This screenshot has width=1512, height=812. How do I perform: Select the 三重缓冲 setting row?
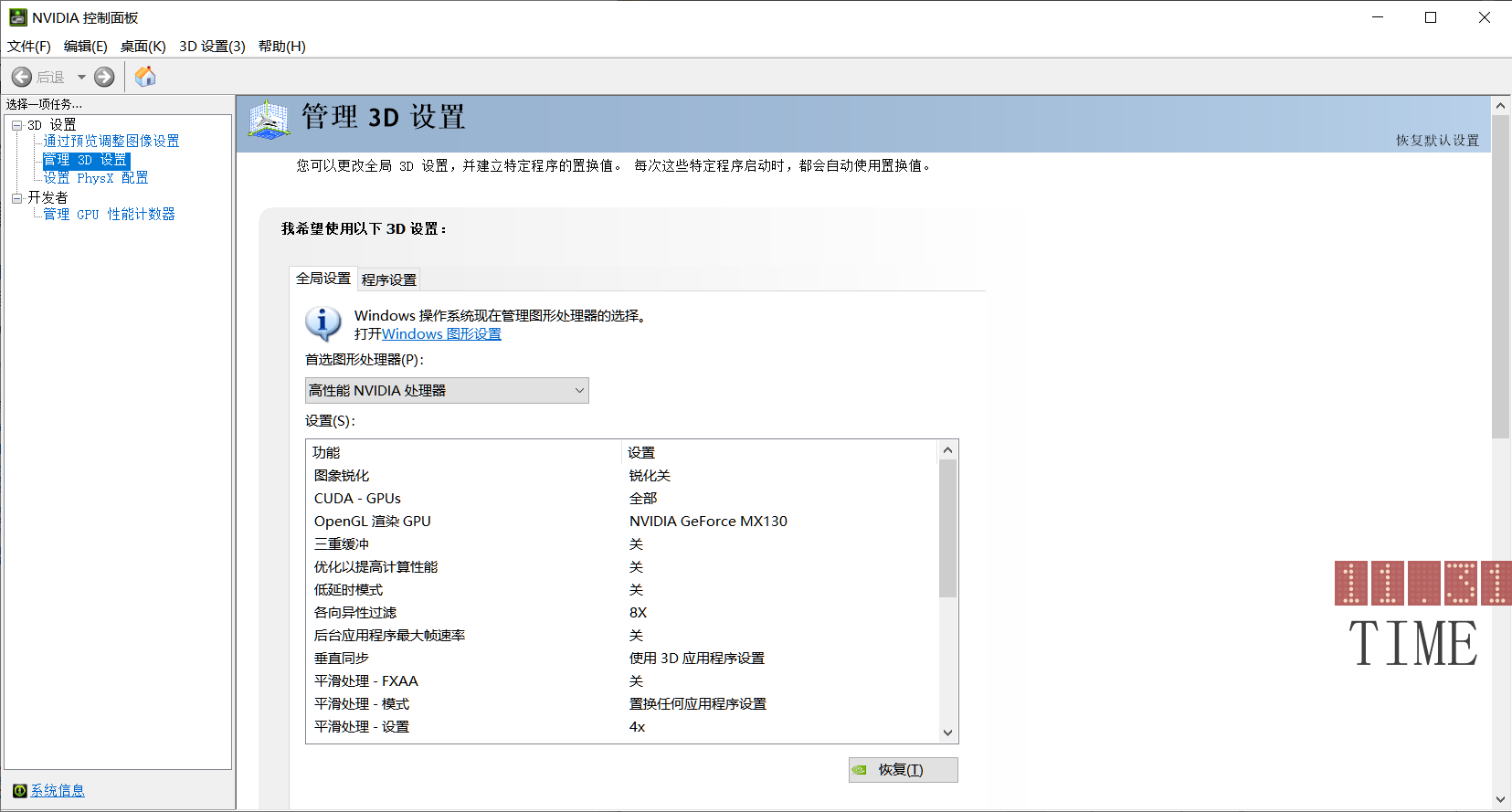tap(622, 544)
